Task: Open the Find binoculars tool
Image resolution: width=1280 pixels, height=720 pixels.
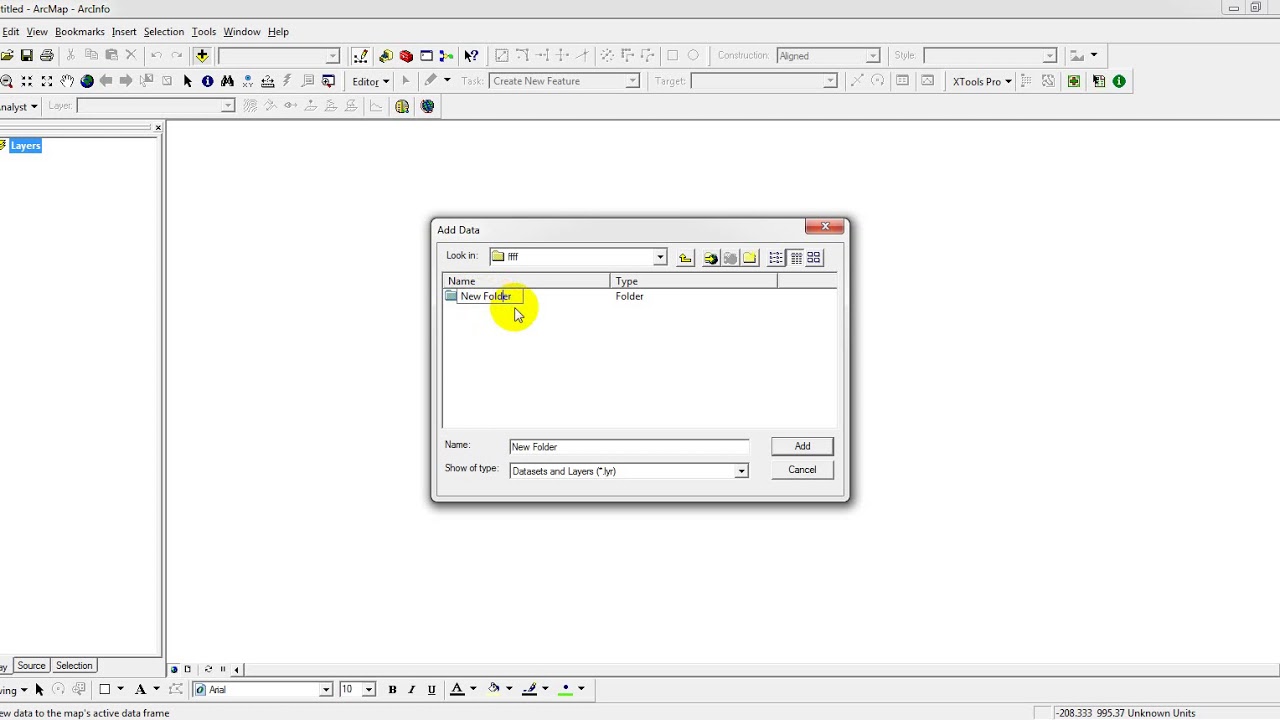Action: 227,81
